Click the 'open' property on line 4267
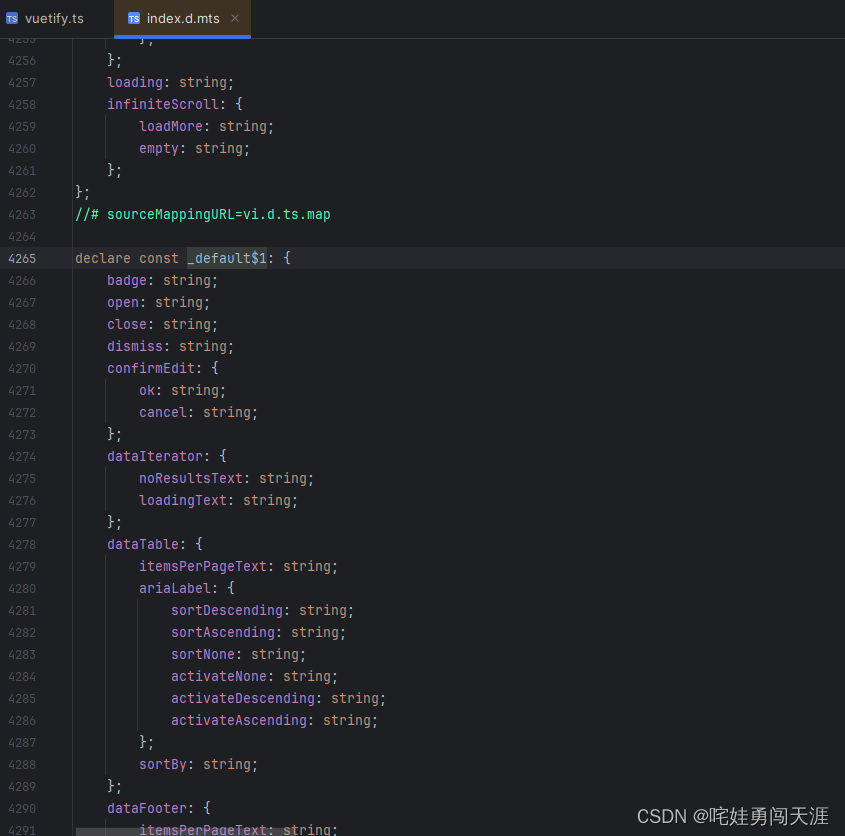The image size is (845, 836). (x=123, y=302)
